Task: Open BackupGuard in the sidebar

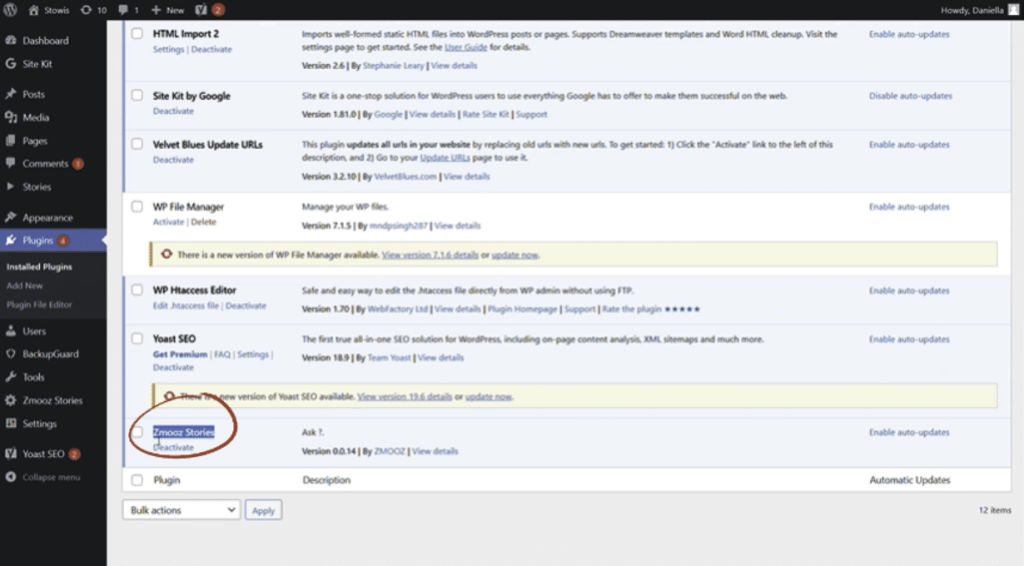Action: coord(50,354)
